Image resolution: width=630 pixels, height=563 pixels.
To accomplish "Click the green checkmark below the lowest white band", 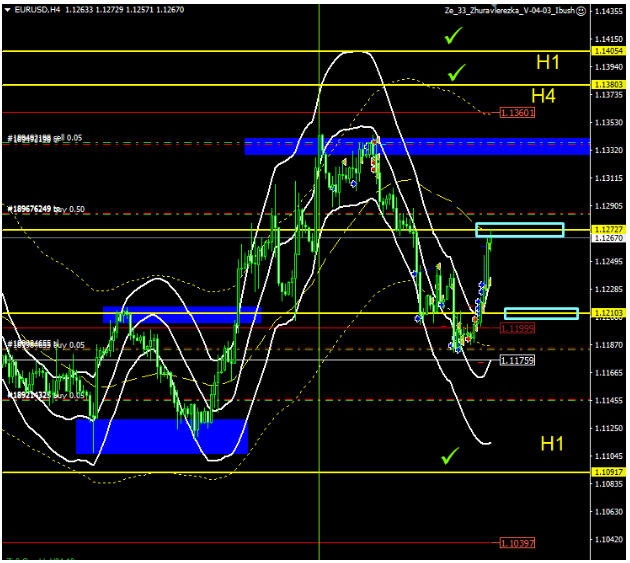I will 450,456.
